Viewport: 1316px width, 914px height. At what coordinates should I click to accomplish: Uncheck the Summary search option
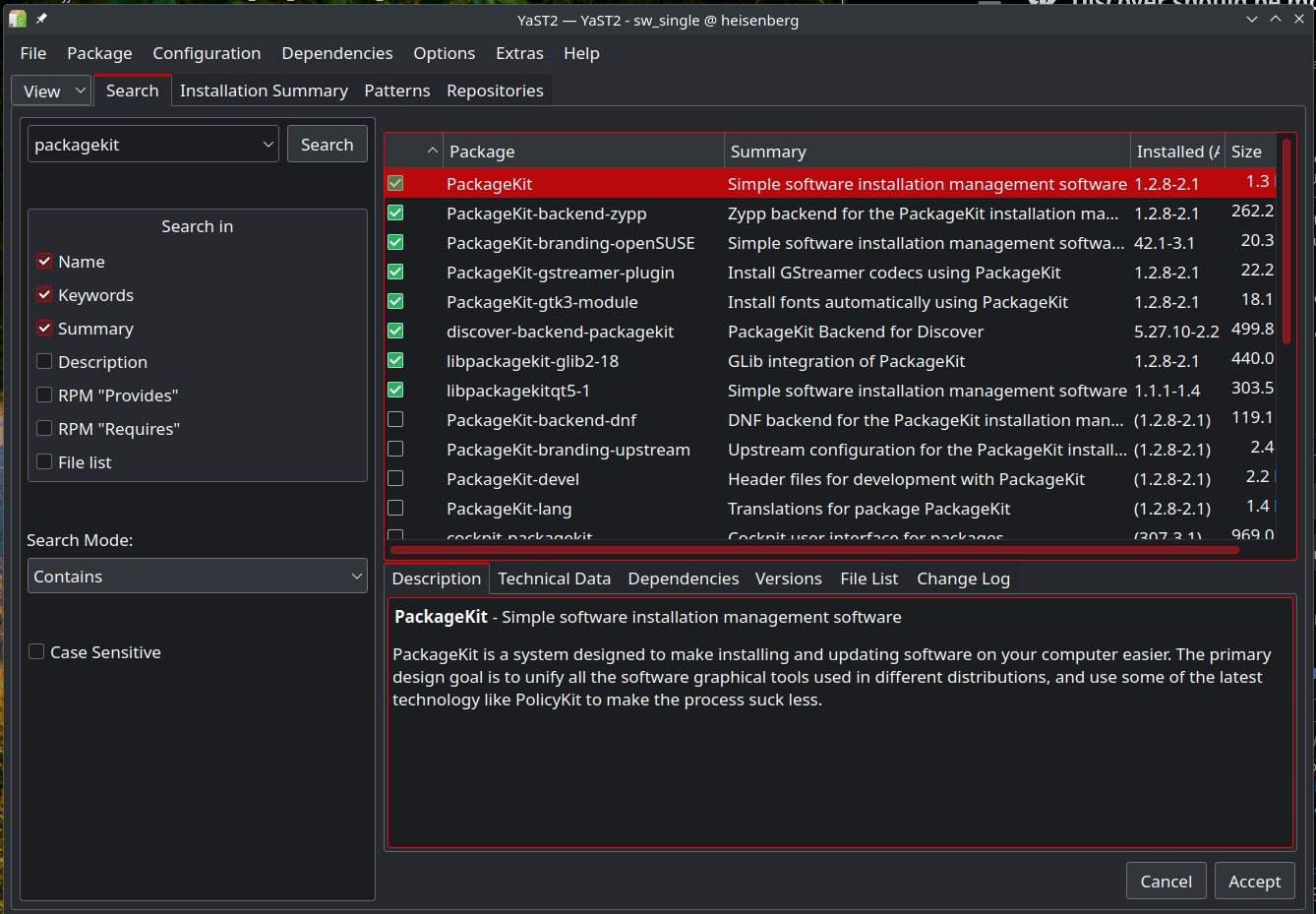44,329
